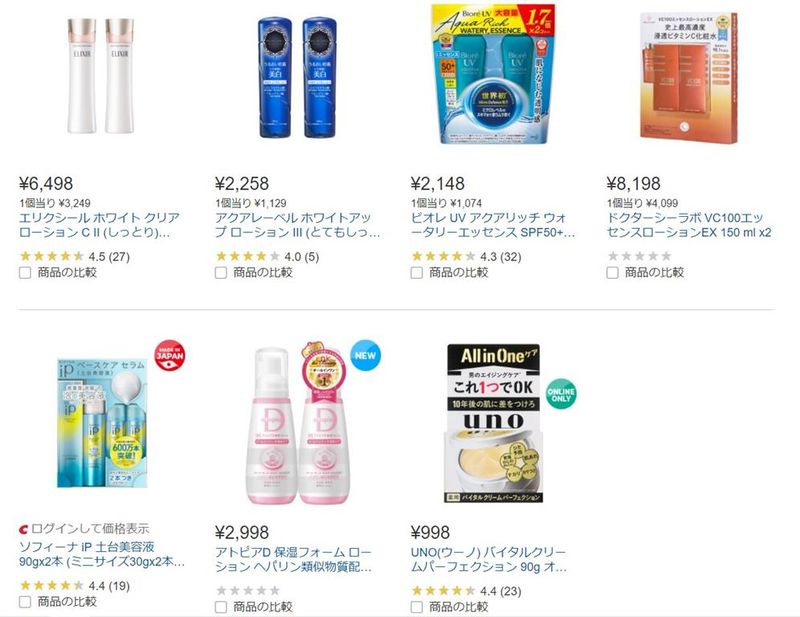
Task: Click the red login icon beside ログインして価格表示
Action: click(x=24, y=529)
